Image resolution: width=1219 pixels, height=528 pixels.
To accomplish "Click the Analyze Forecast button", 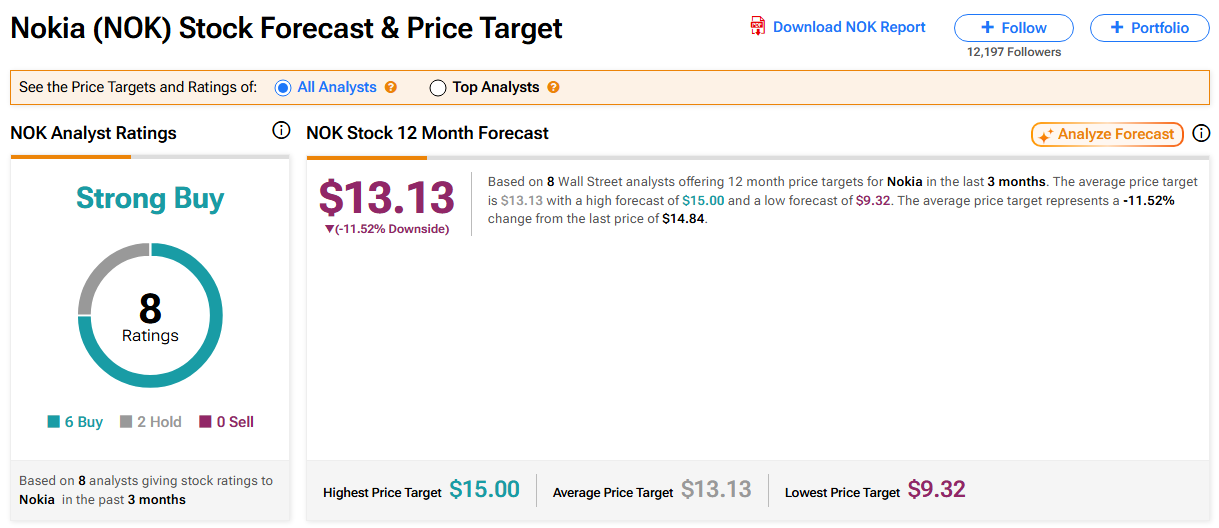I will [1107, 134].
